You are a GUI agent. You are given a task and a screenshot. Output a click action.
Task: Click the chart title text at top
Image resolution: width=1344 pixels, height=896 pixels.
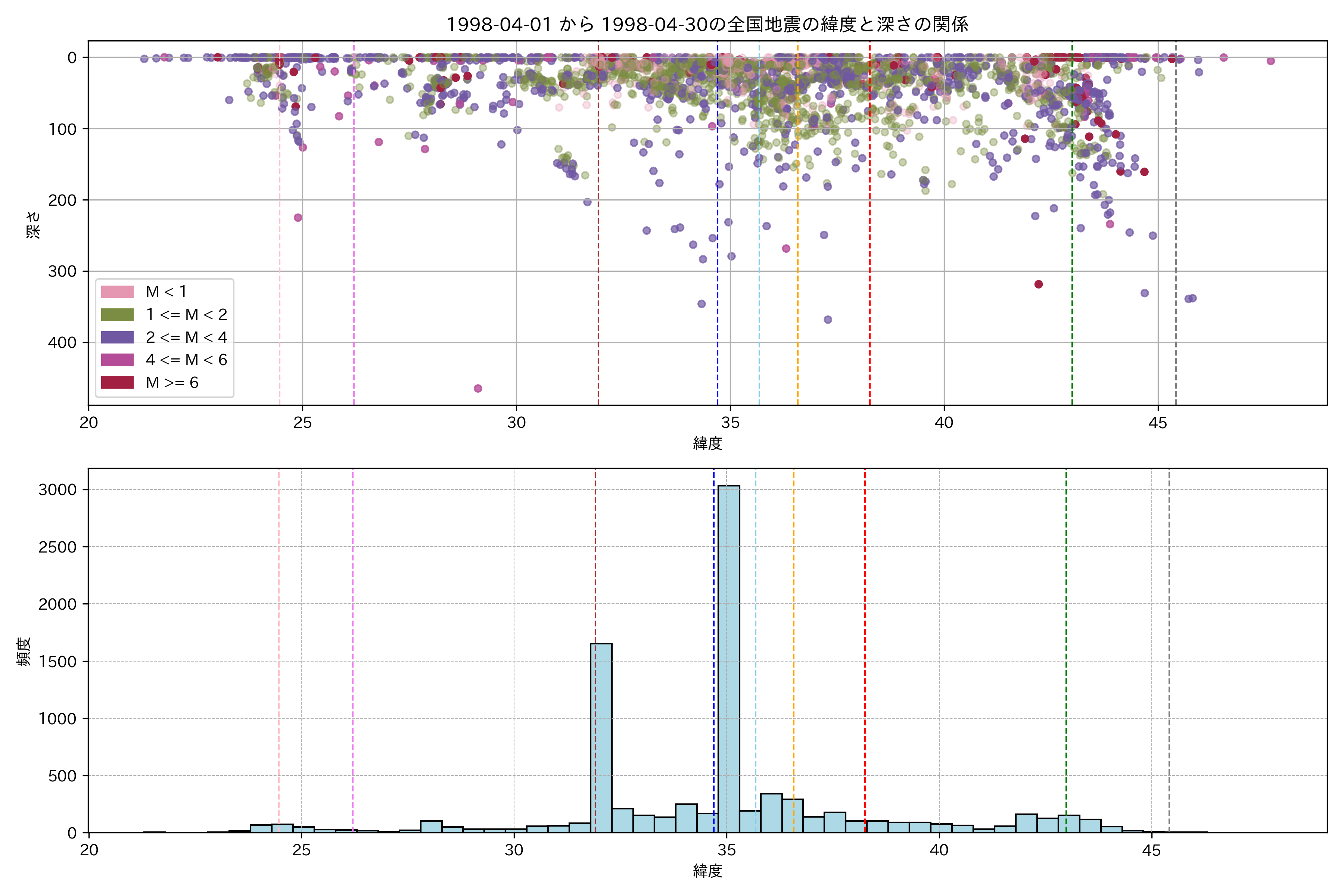(x=707, y=24)
